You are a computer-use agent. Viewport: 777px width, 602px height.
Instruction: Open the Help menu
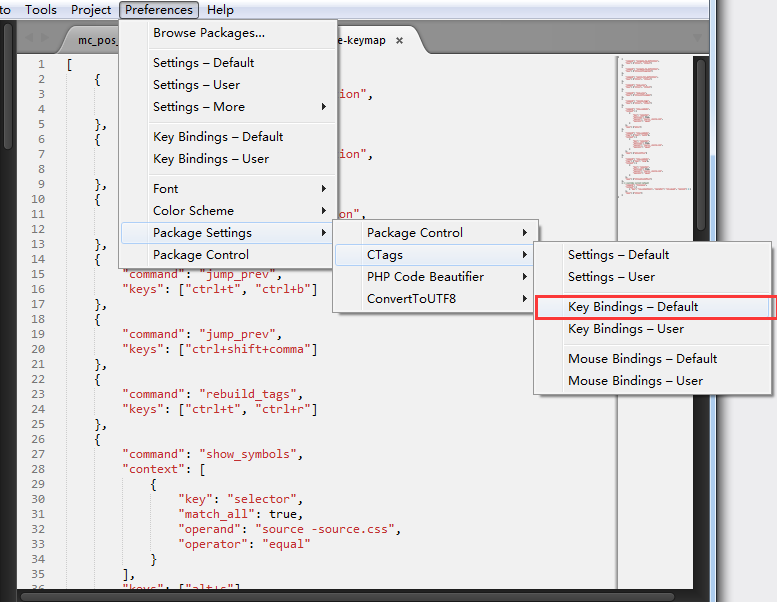click(x=220, y=10)
